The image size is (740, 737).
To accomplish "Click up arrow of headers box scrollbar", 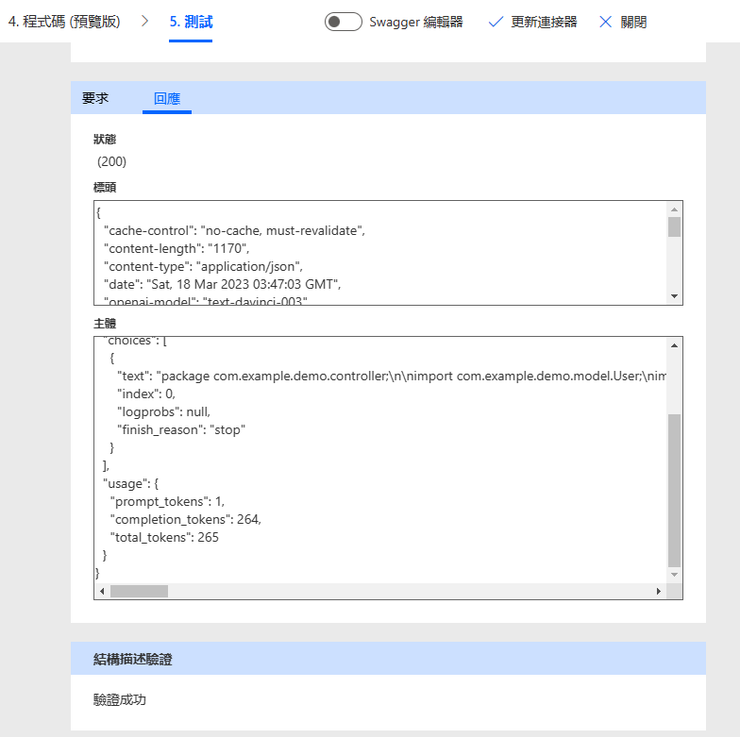I will click(x=674, y=209).
